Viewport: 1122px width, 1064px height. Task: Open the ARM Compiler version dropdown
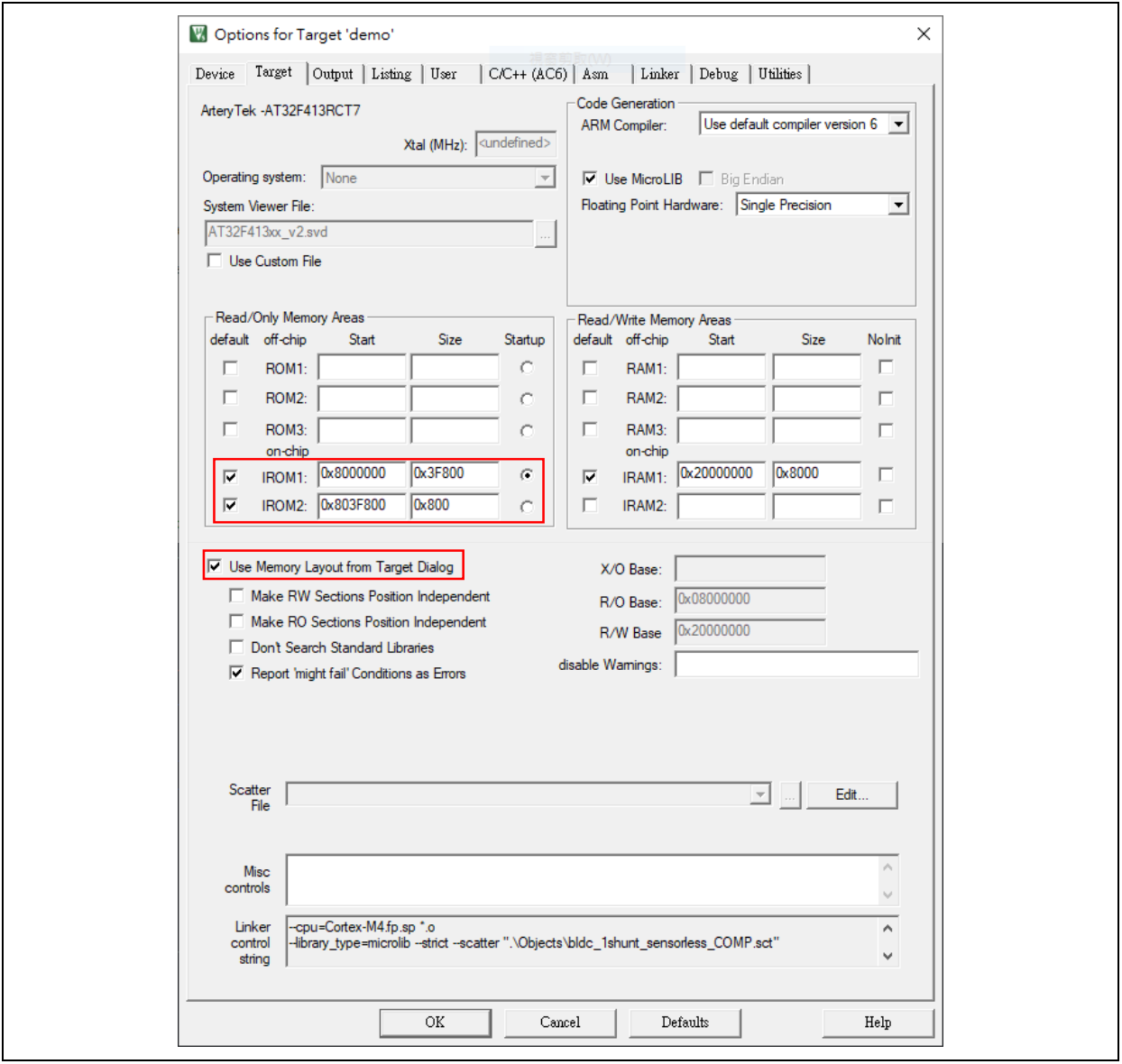pos(899,124)
